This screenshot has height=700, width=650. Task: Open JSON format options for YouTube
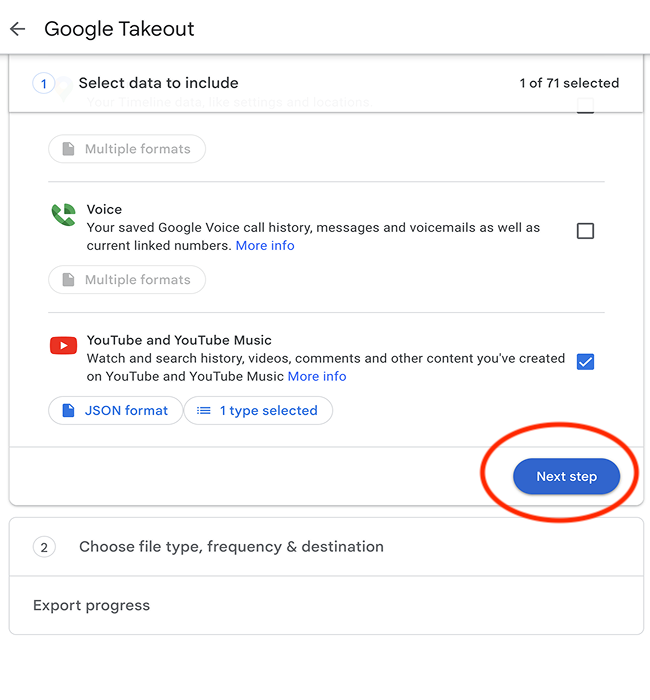pyautogui.click(x=115, y=411)
